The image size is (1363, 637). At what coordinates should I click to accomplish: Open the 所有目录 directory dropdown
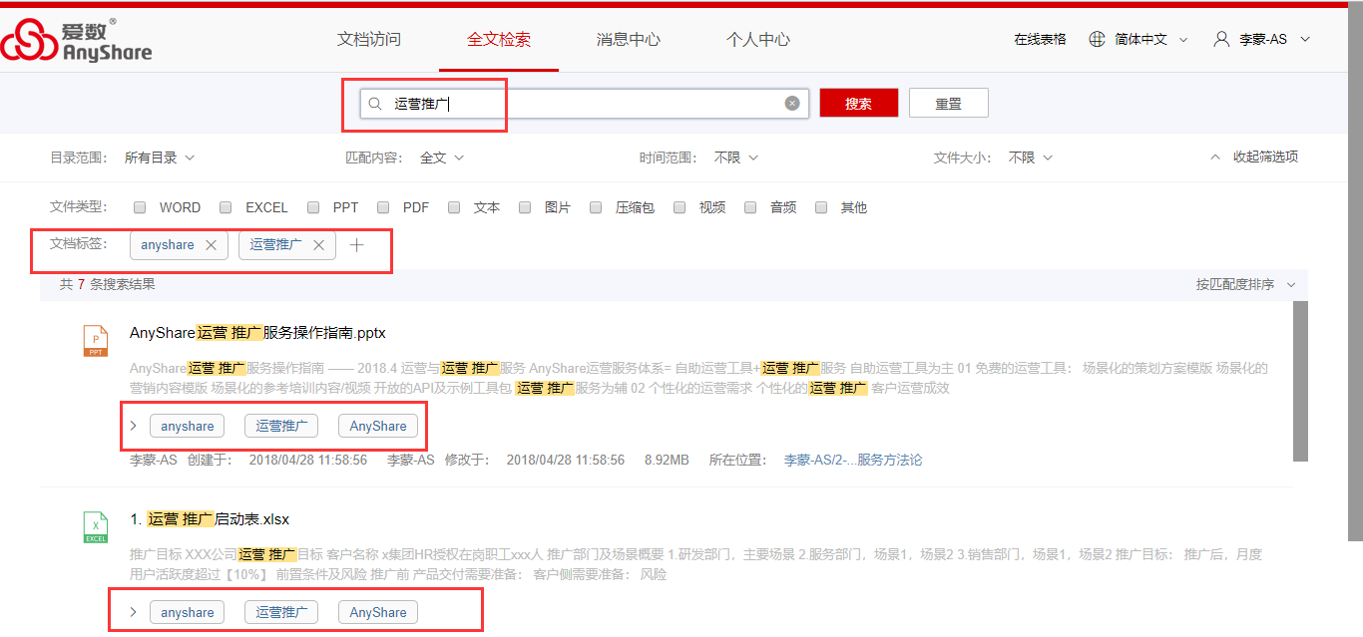pos(159,158)
